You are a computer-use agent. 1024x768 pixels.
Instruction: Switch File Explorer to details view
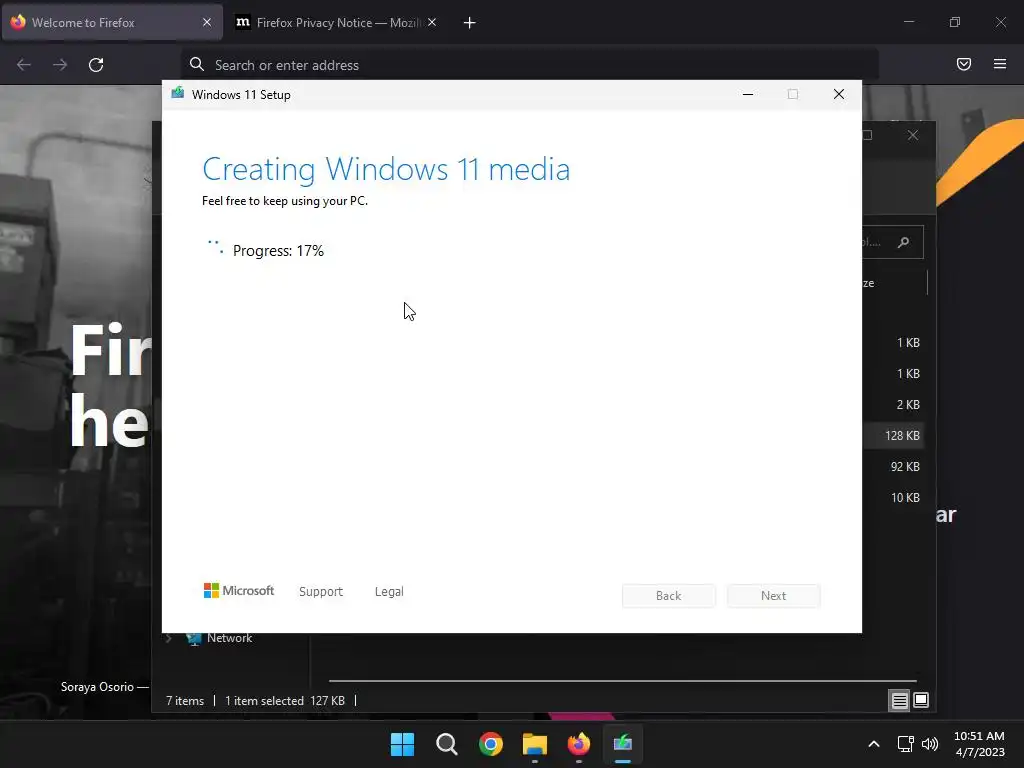coord(899,701)
